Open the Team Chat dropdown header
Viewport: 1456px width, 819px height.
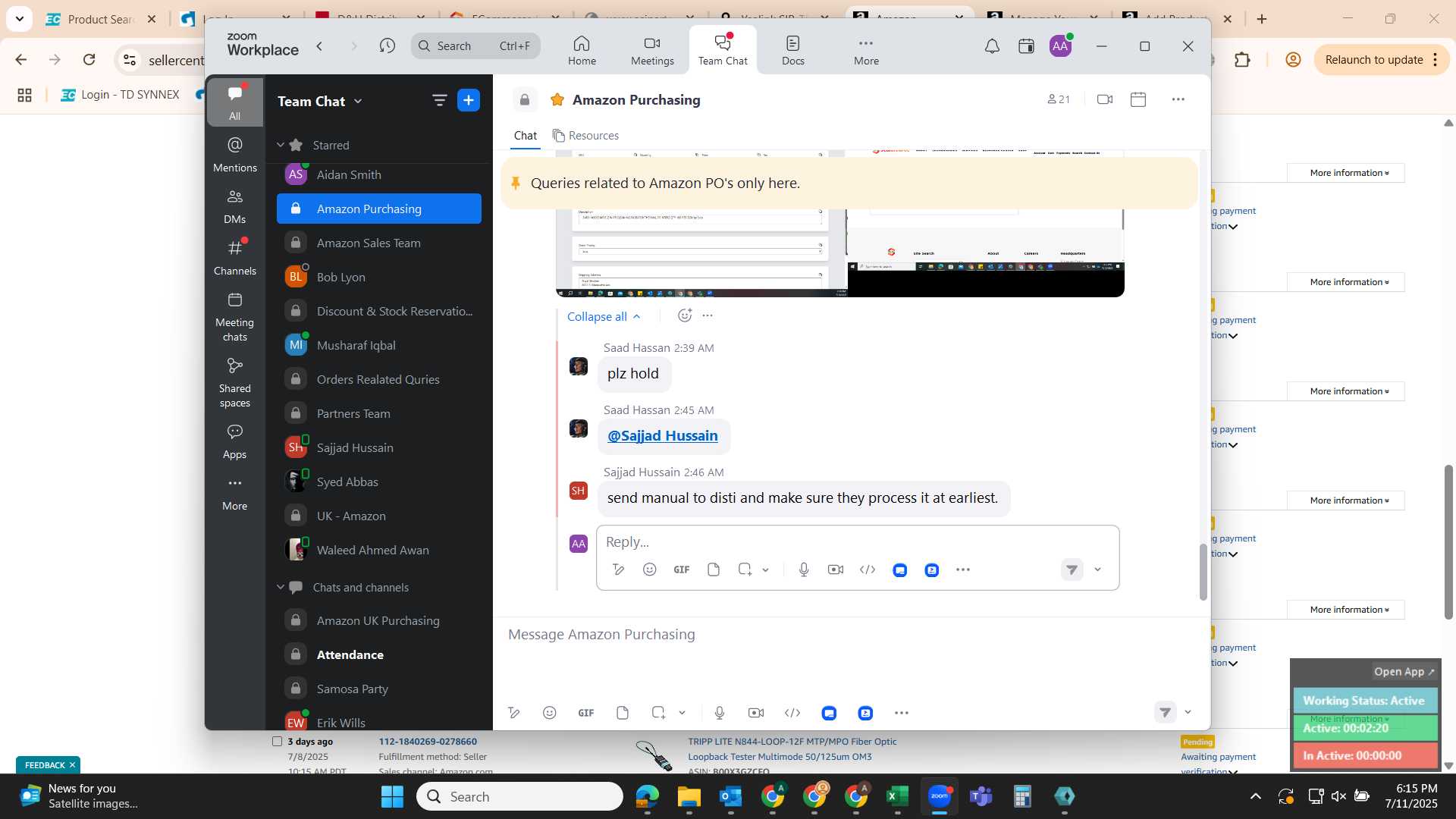click(x=319, y=101)
